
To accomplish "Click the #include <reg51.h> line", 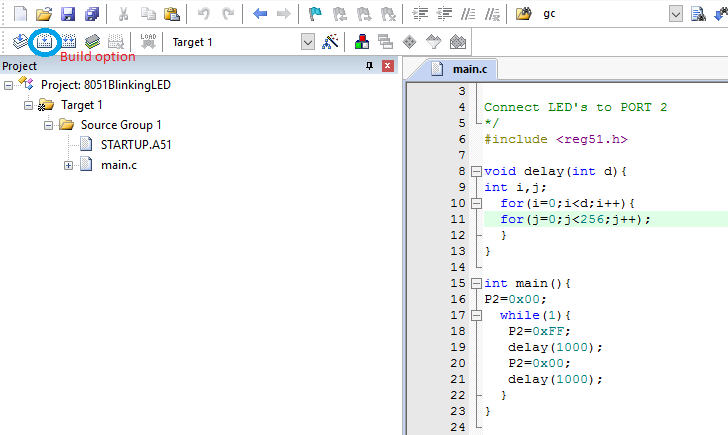I will tap(556, 139).
